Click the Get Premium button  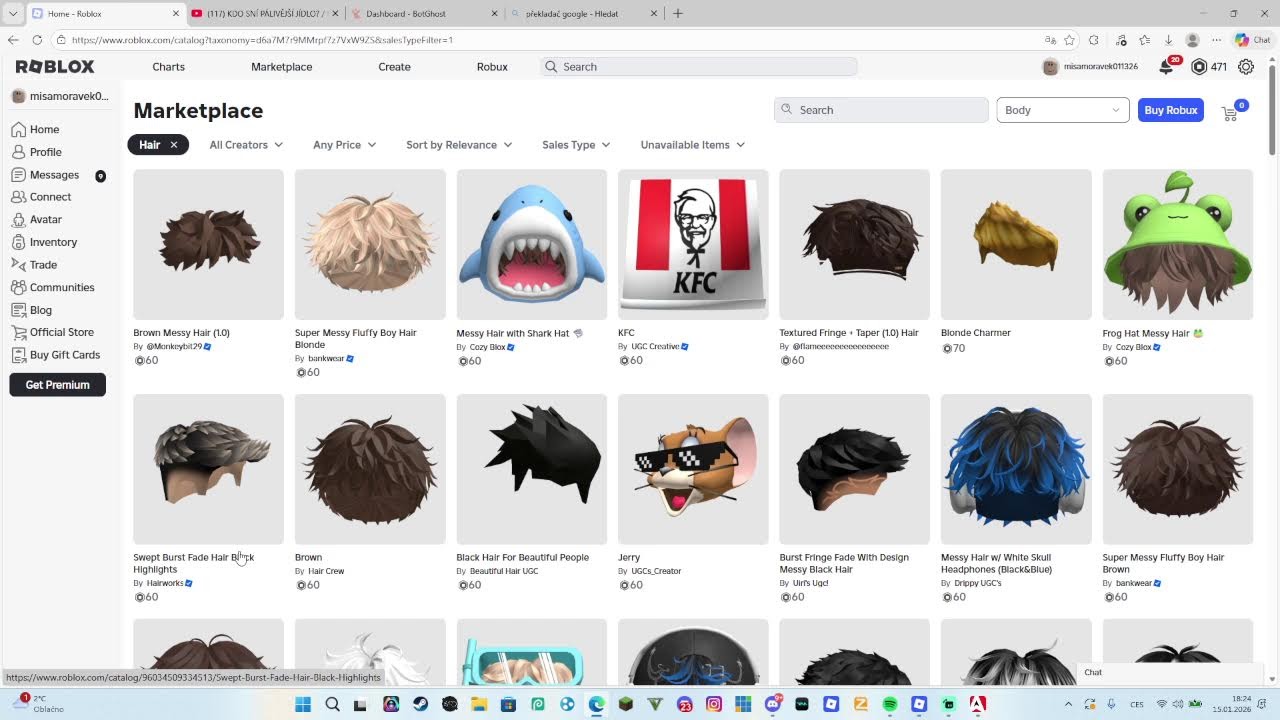pos(58,385)
